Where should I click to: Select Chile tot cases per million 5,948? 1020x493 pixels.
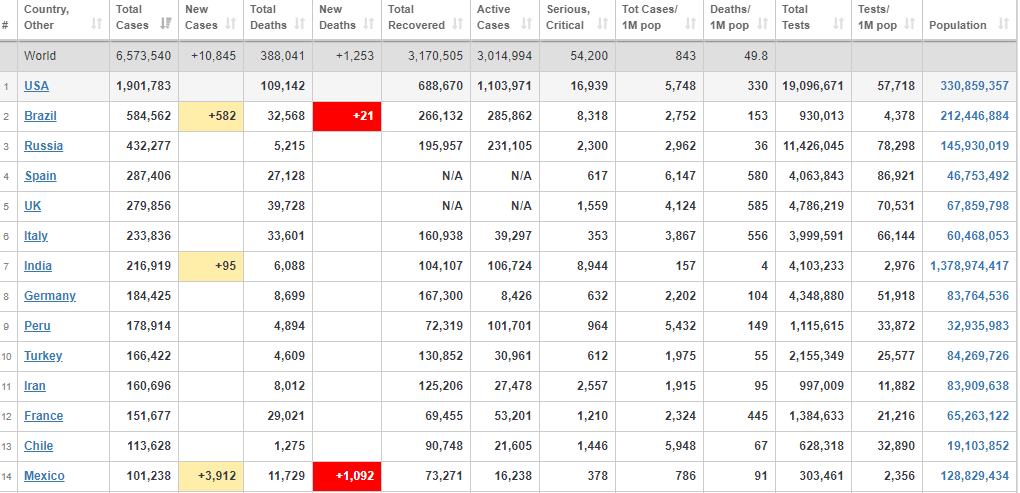click(680, 446)
